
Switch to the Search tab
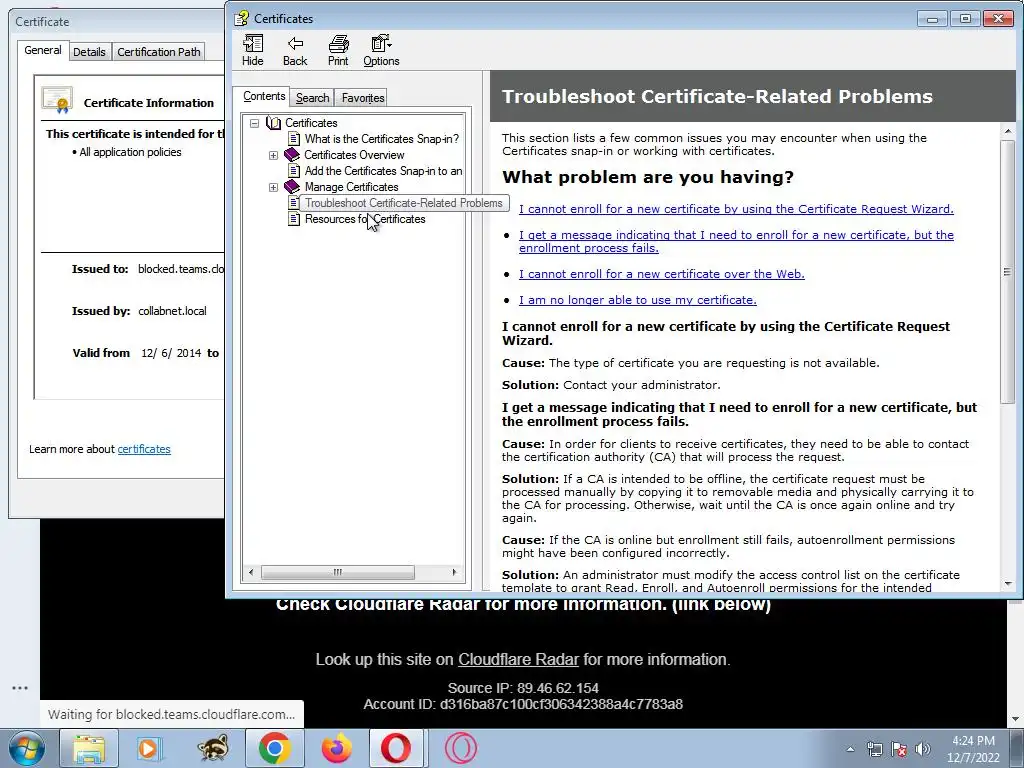[x=312, y=98]
